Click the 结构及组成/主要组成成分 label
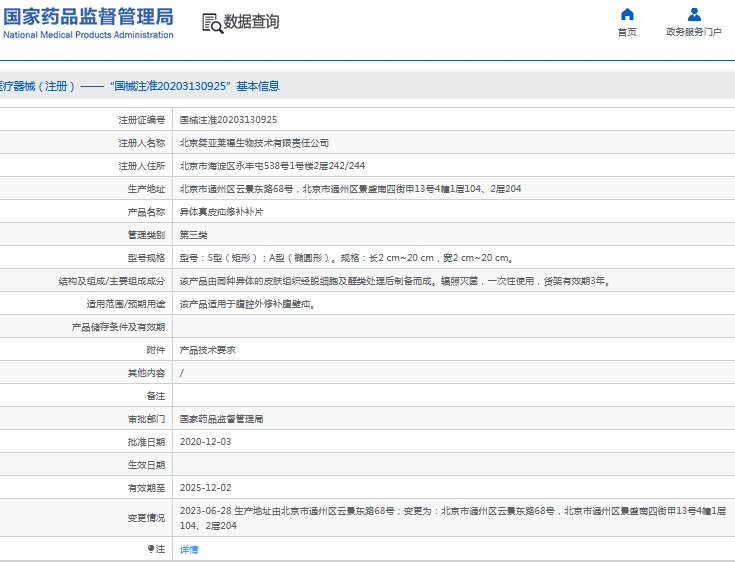 112,281
